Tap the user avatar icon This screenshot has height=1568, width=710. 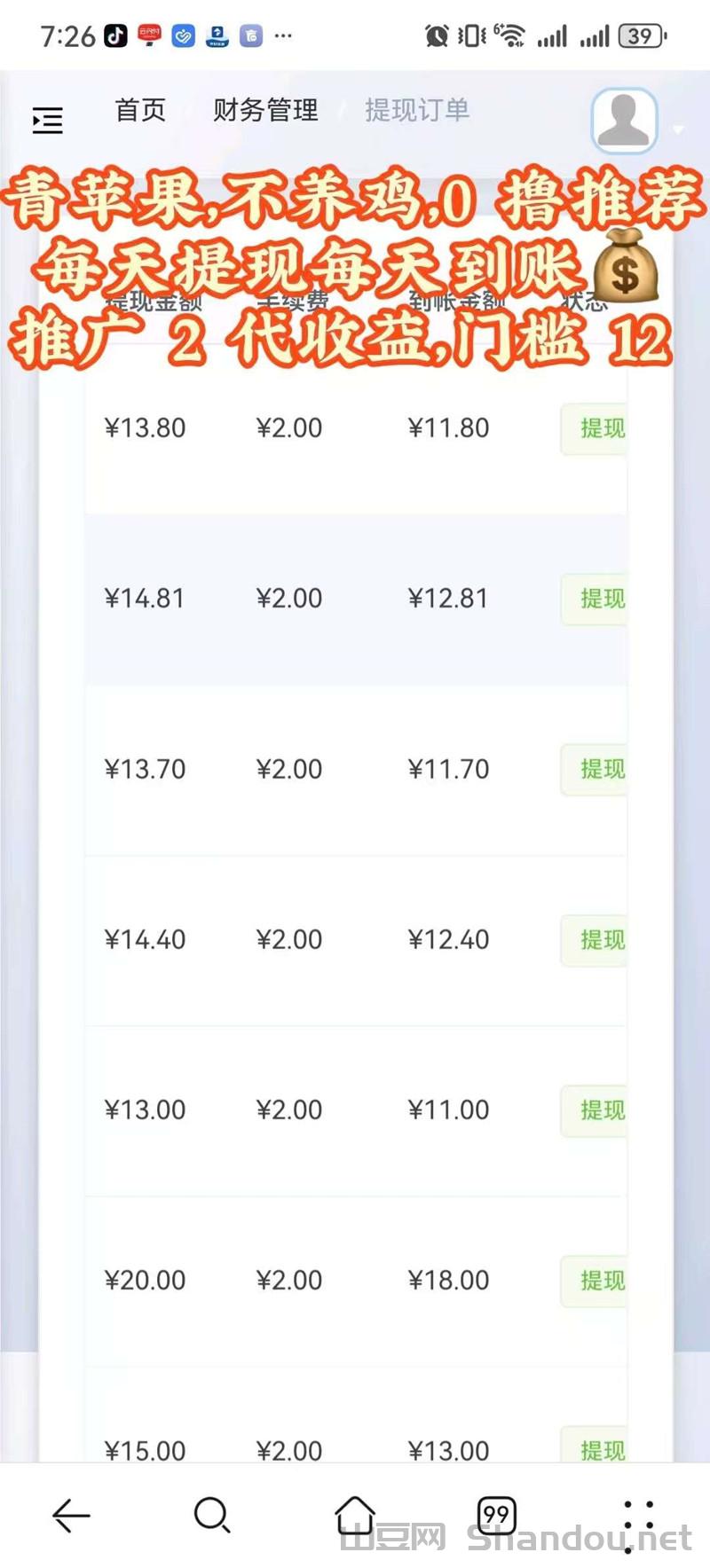coord(624,120)
